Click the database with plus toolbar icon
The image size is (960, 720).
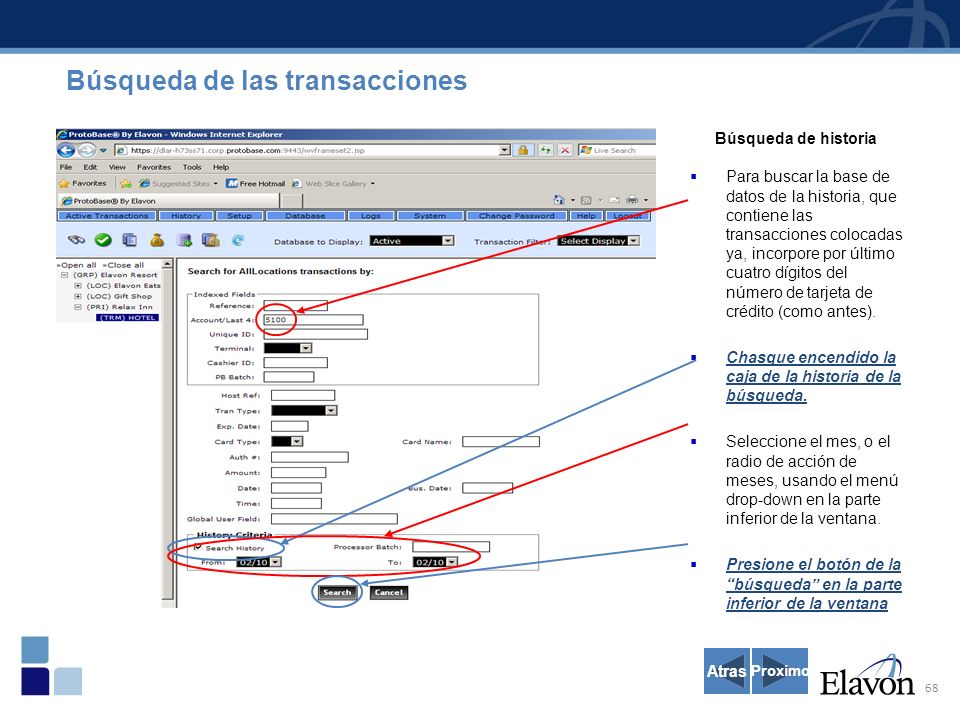pyautogui.click(x=184, y=240)
